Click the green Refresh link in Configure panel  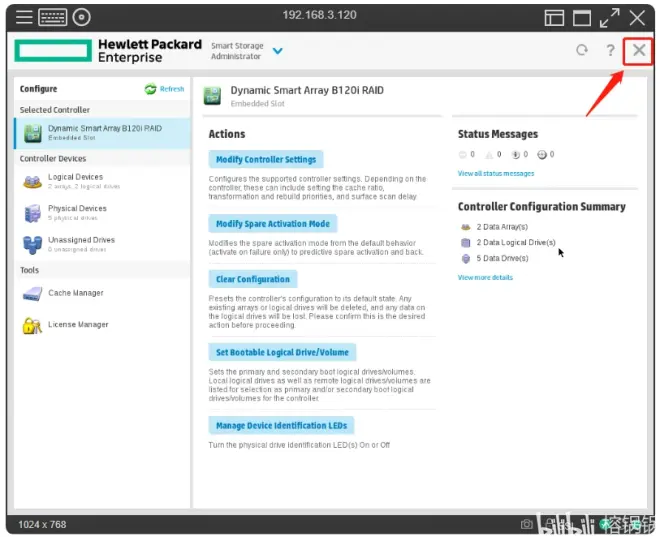click(x=165, y=89)
